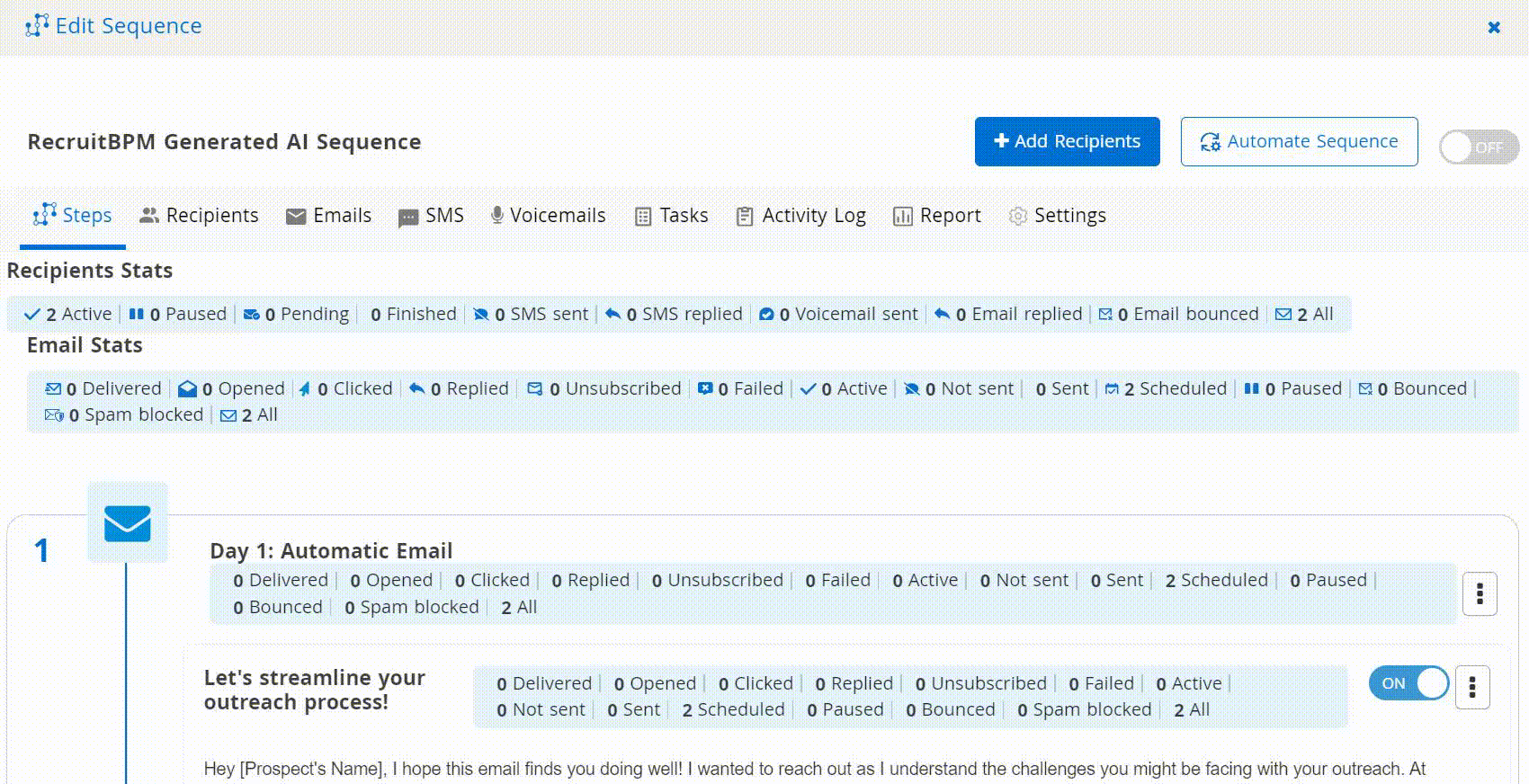
Task: Click Add Recipients button
Action: pos(1067,141)
